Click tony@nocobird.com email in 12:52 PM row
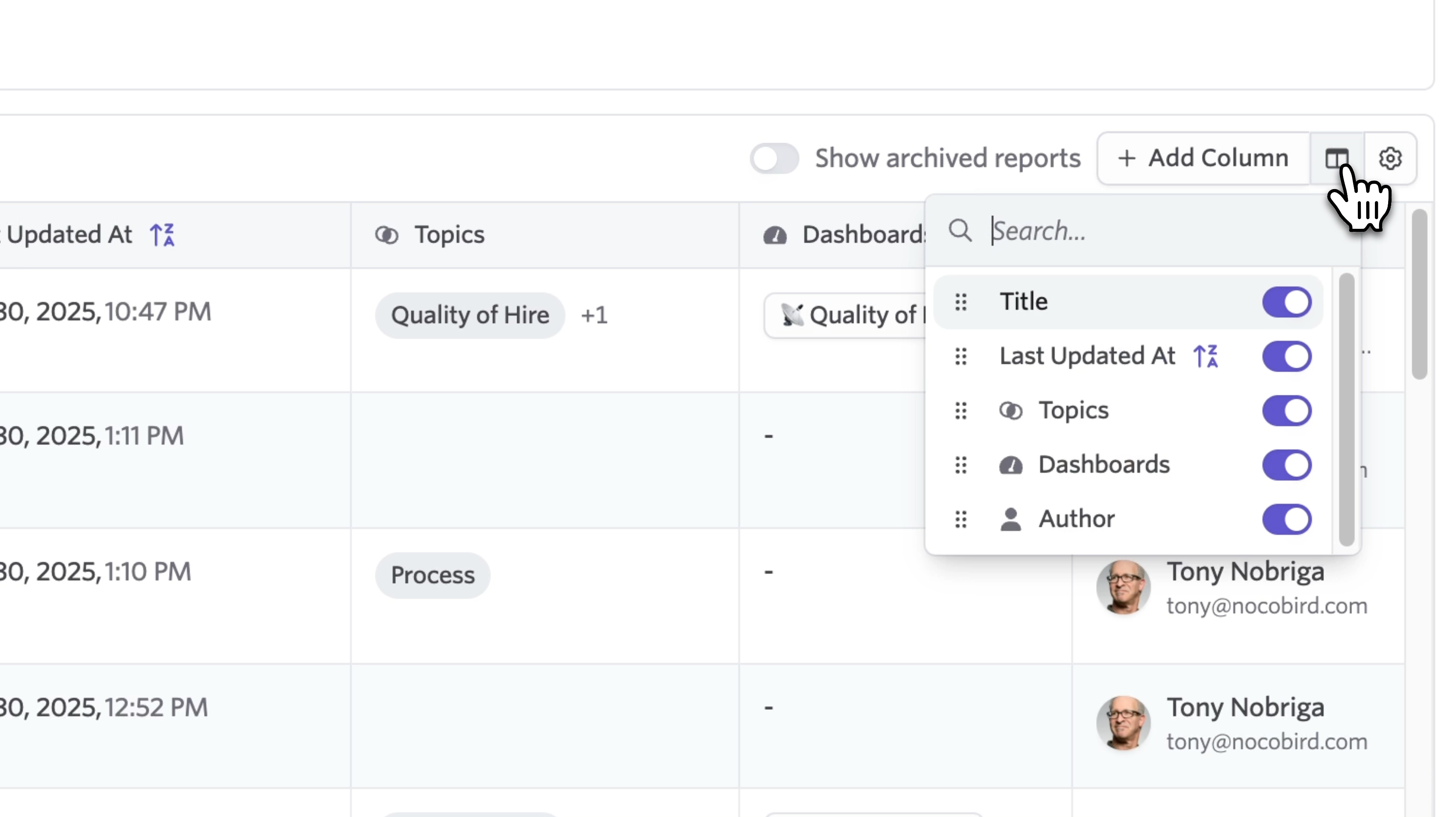The width and height of the screenshot is (1456, 817). pyautogui.click(x=1267, y=742)
